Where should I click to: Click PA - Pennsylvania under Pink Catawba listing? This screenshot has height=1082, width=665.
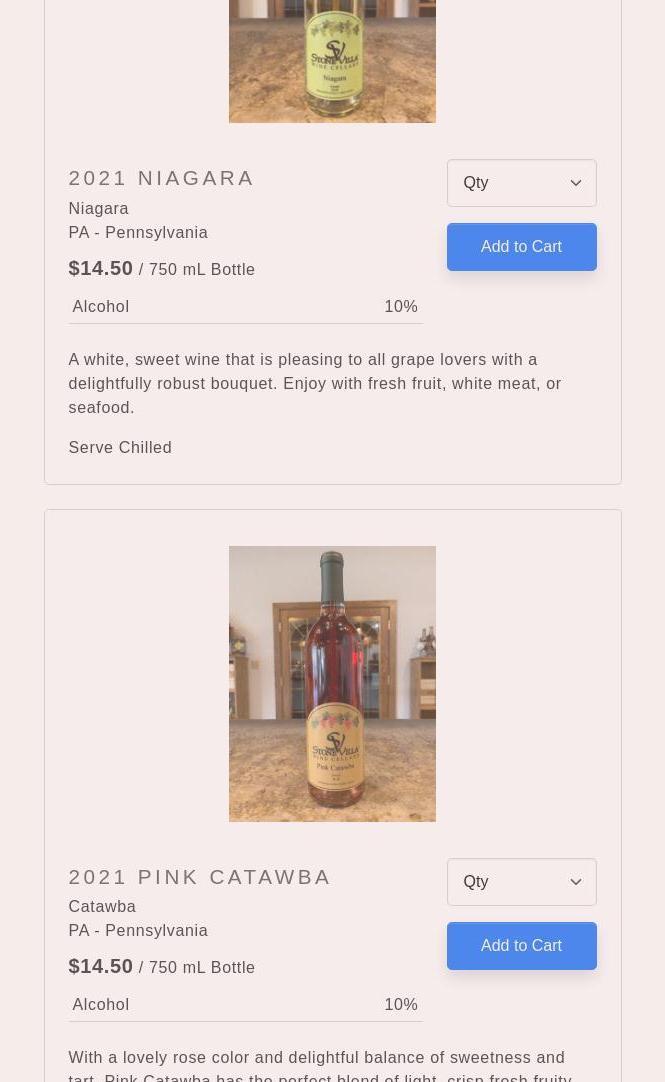[138, 930]
